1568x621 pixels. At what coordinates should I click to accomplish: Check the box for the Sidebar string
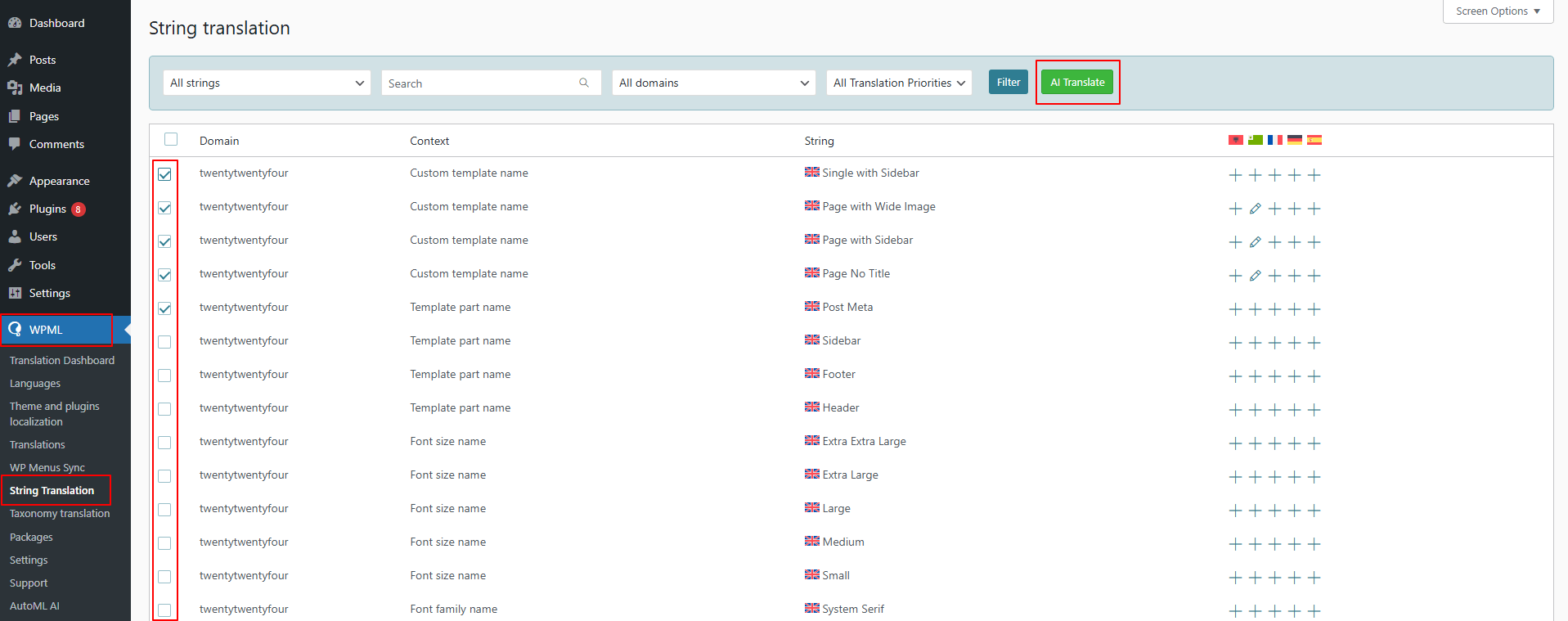click(164, 342)
